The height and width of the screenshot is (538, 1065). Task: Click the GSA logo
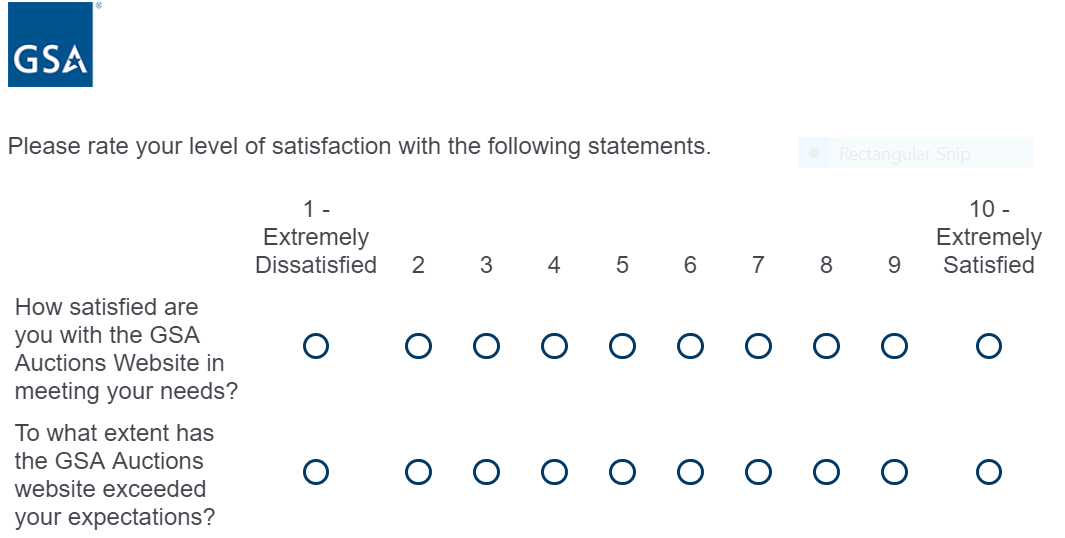pos(50,45)
